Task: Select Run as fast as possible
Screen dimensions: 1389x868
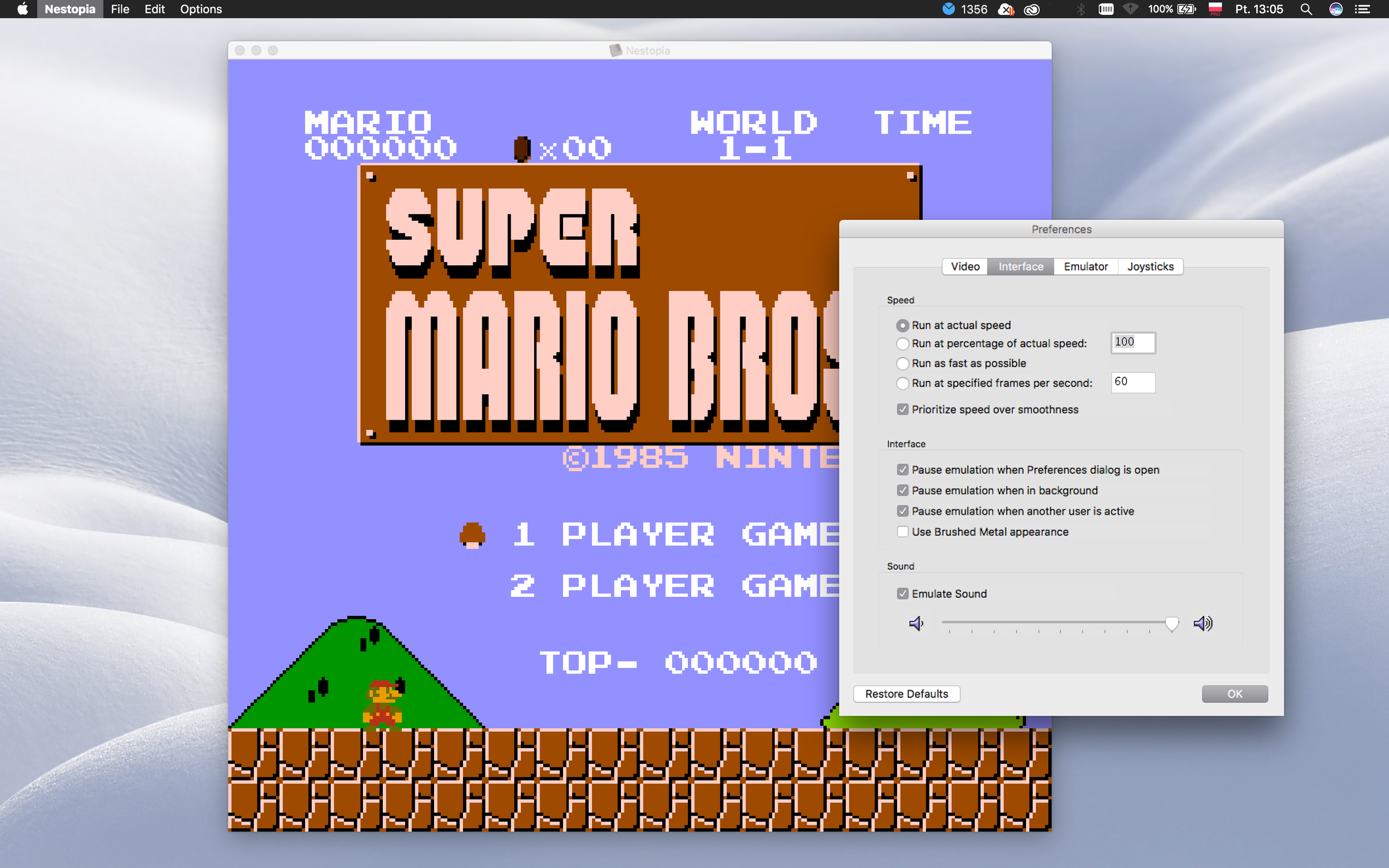Action: point(902,363)
